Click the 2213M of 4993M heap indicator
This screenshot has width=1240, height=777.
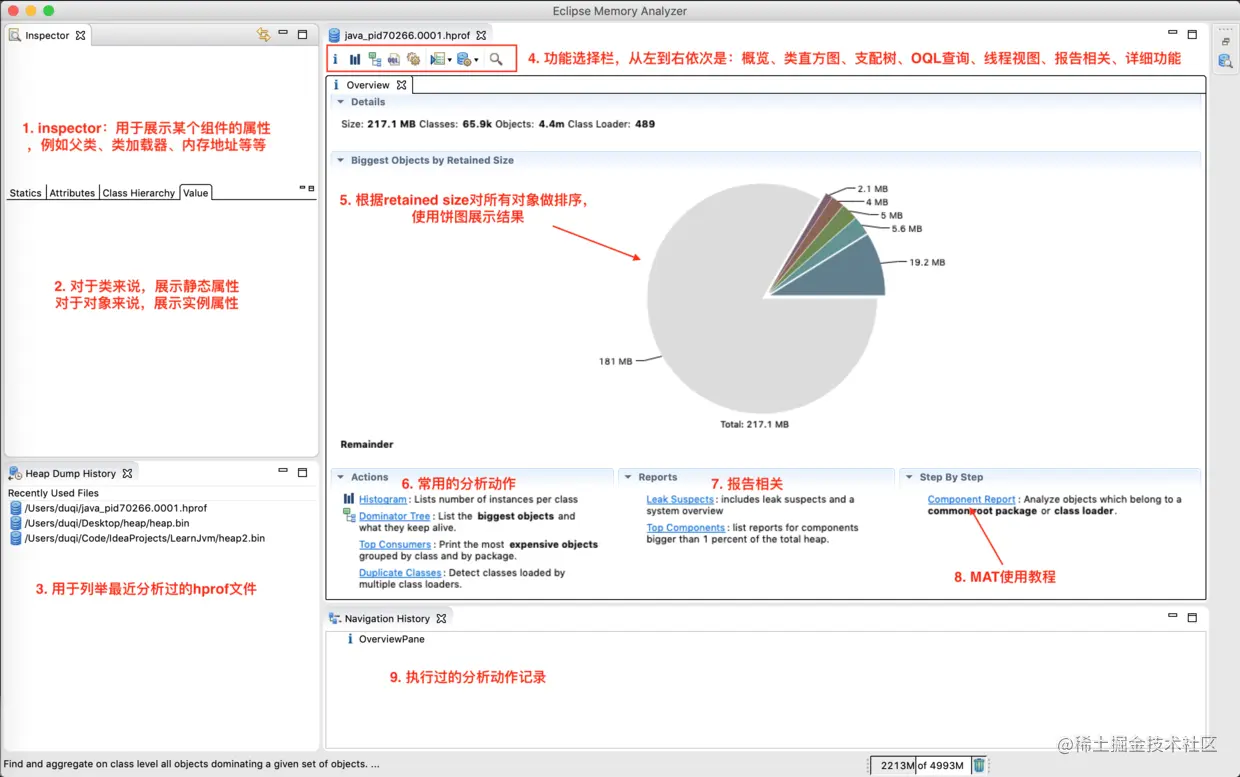pyautogui.click(x=919, y=765)
